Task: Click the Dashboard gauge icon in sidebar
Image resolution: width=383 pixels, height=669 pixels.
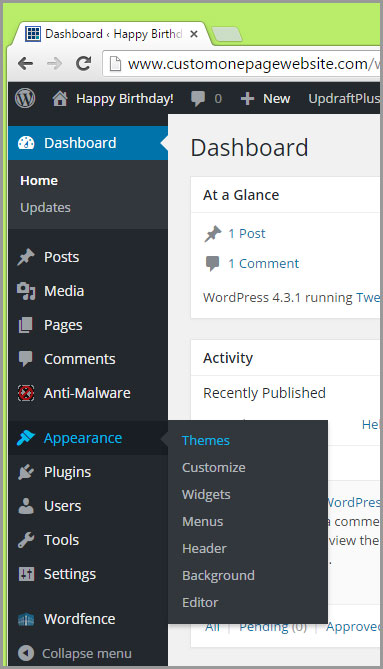Action: [26, 143]
